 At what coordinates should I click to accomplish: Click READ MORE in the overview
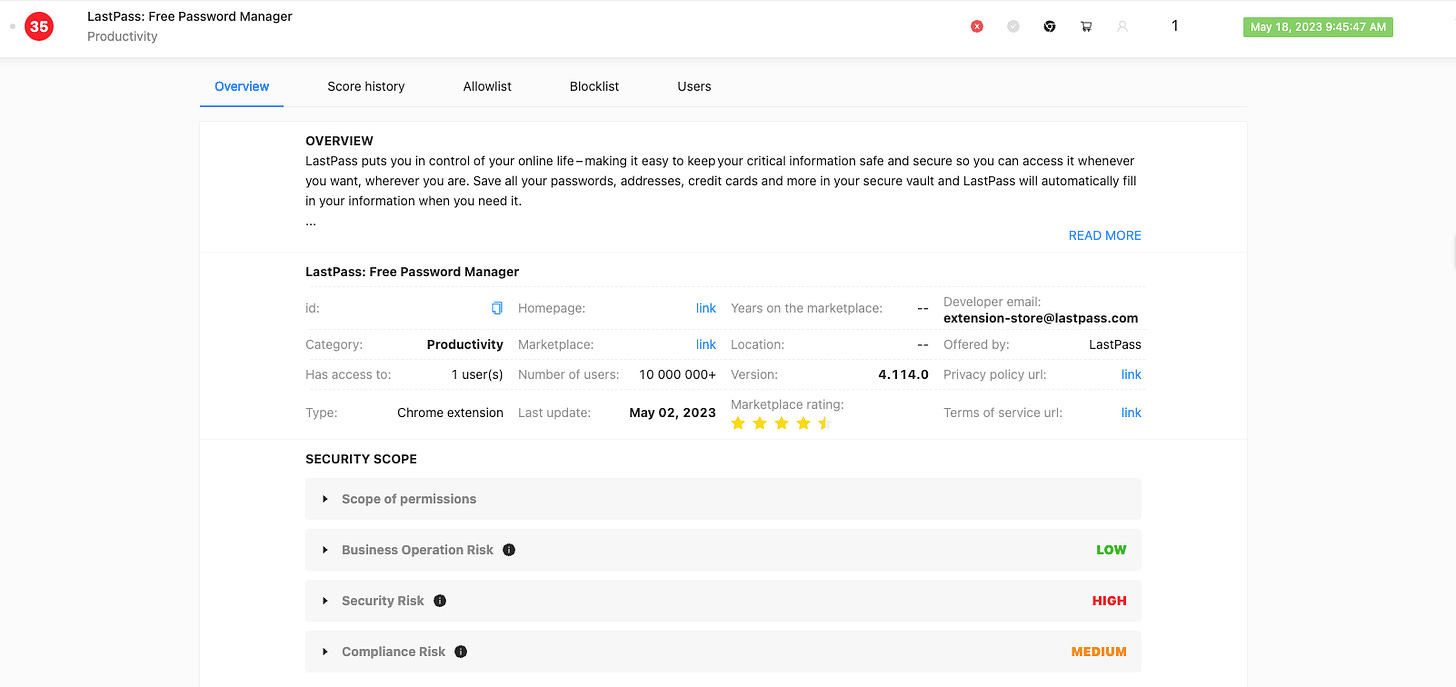pos(1105,236)
